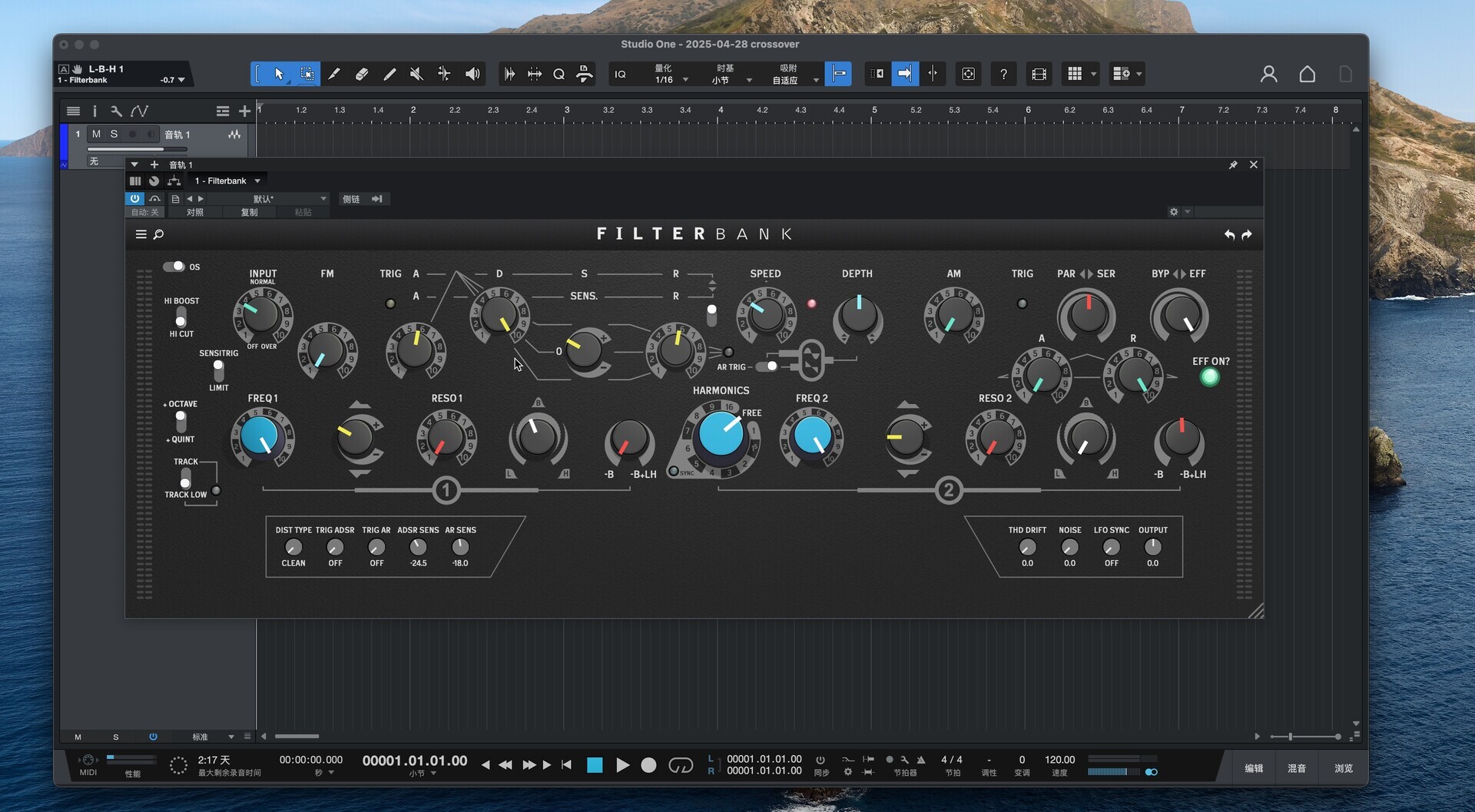
Task: Select the Mute tool
Action: point(416,74)
